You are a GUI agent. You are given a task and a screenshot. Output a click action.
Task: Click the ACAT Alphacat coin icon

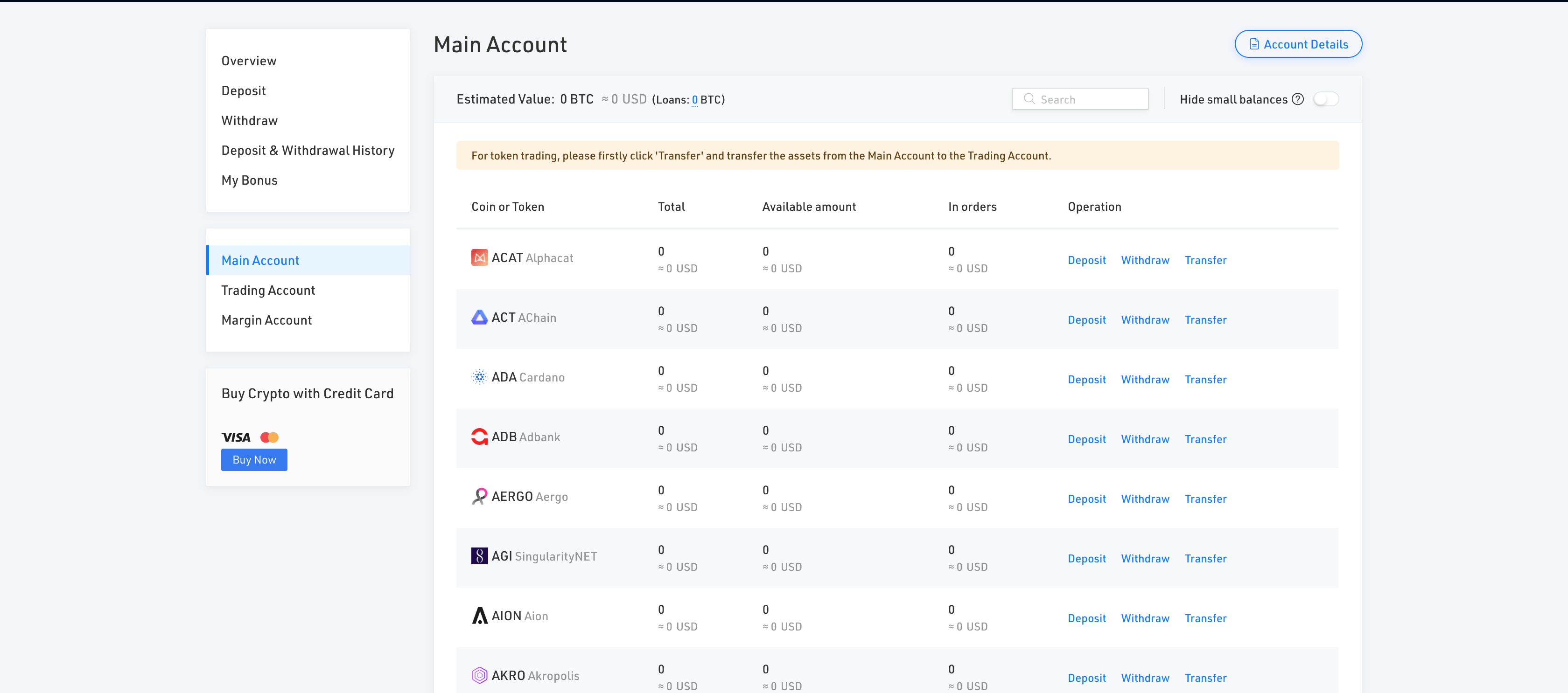point(479,258)
